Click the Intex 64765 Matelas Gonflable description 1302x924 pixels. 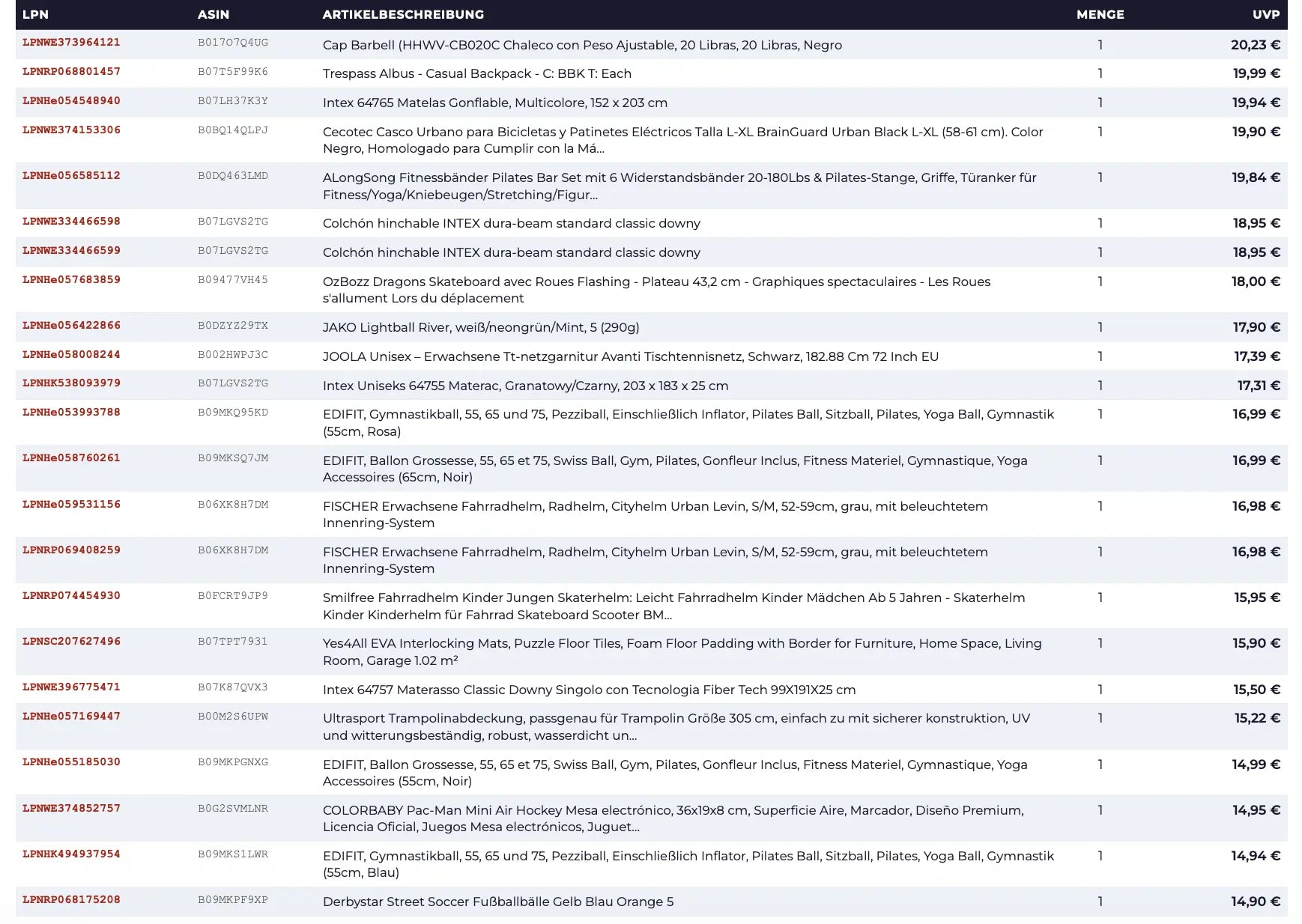pos(495,103)
